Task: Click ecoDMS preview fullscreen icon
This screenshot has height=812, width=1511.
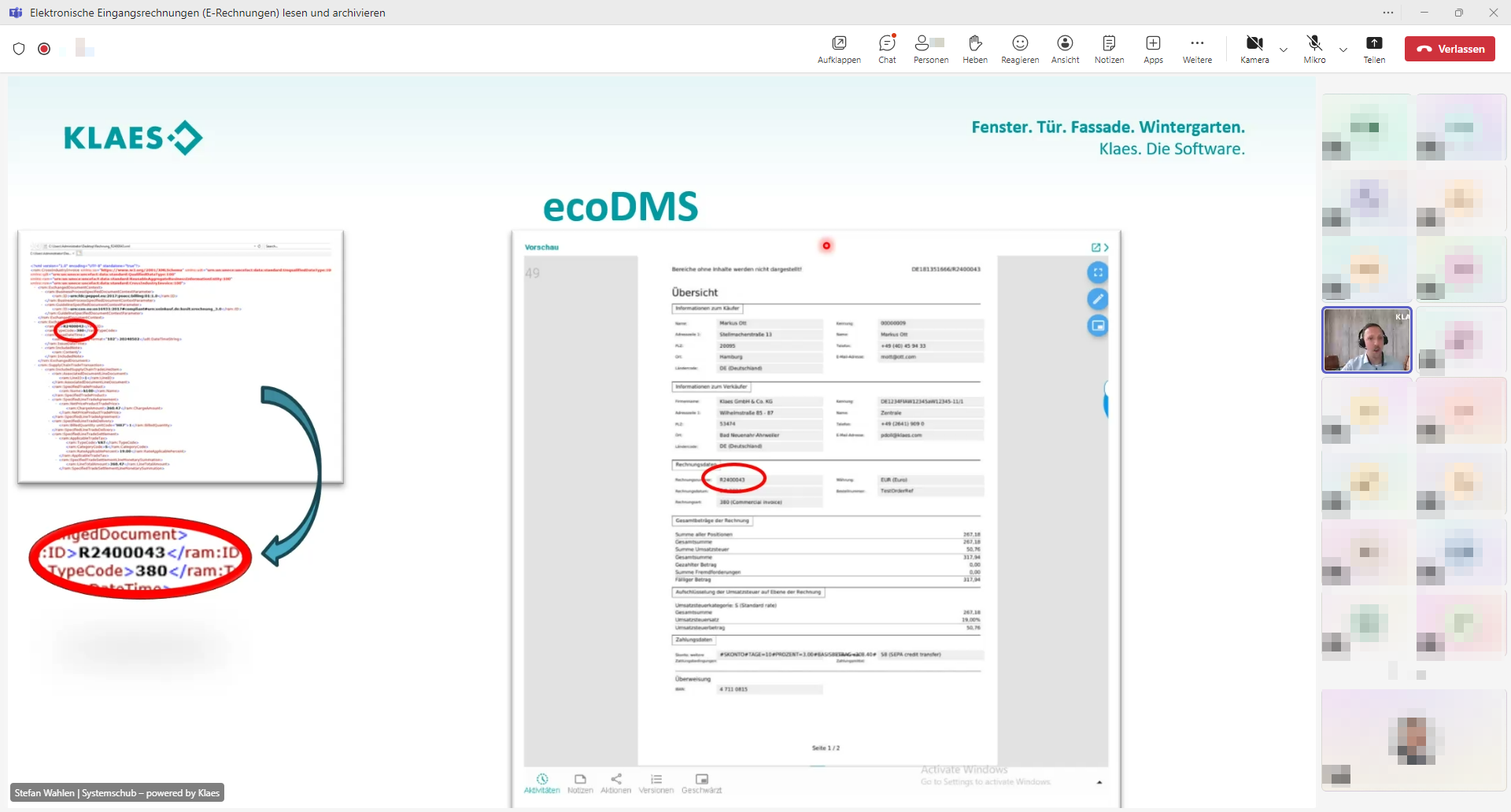Action: pyautogui.click(x=1098, y=273)
